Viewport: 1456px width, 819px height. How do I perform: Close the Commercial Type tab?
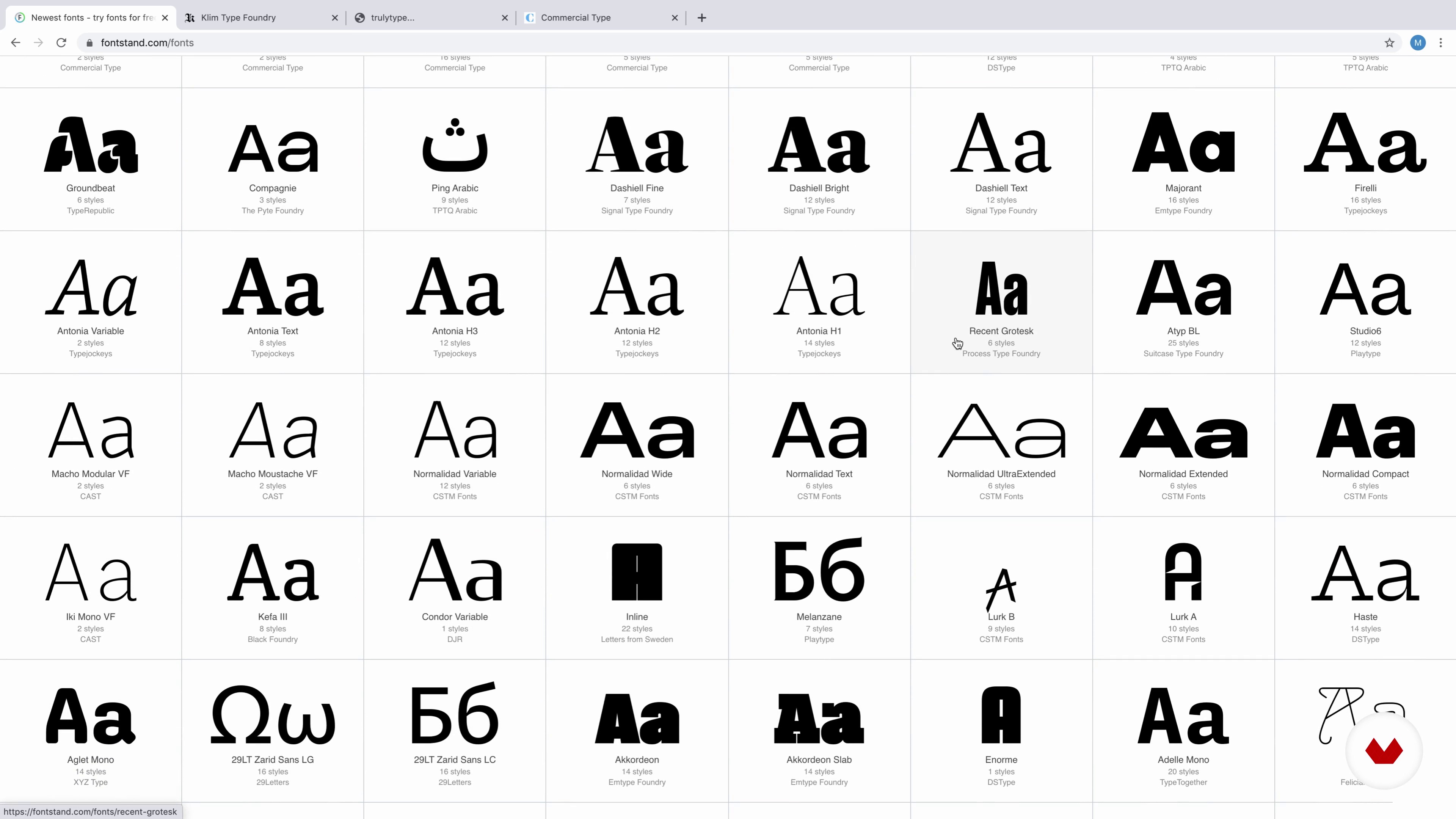tap(674, 17)
